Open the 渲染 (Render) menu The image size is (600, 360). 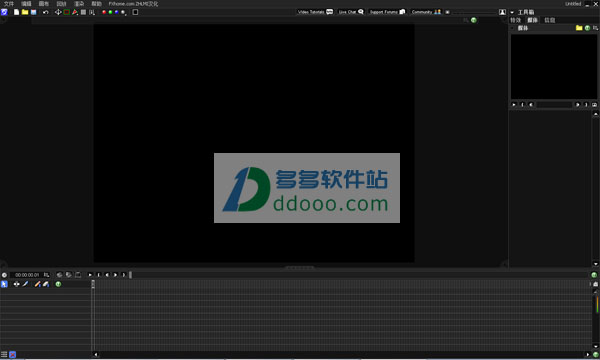point(79,4)
